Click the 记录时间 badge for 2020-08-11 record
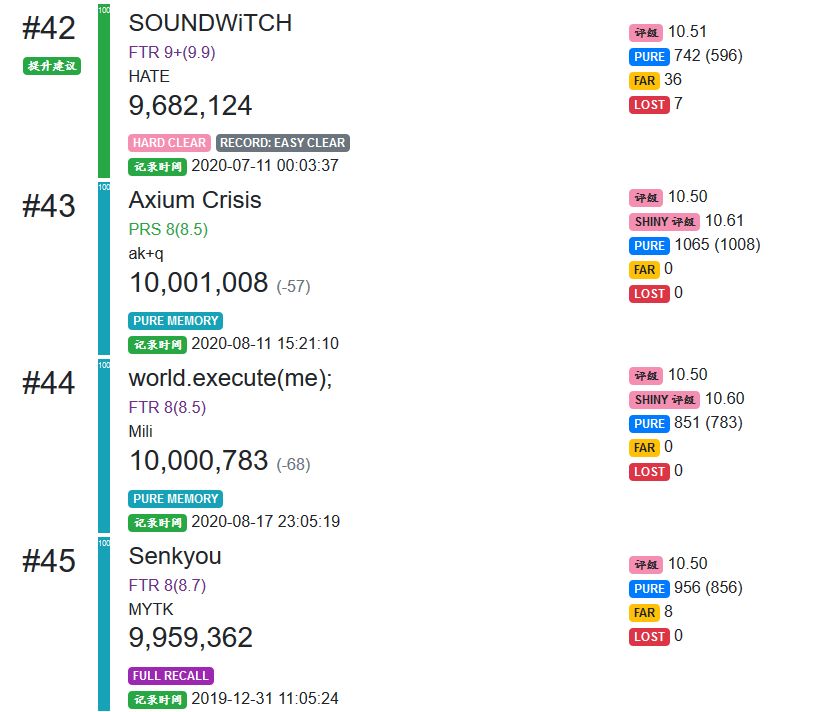 pyautogui.click(x=157, y=345)
